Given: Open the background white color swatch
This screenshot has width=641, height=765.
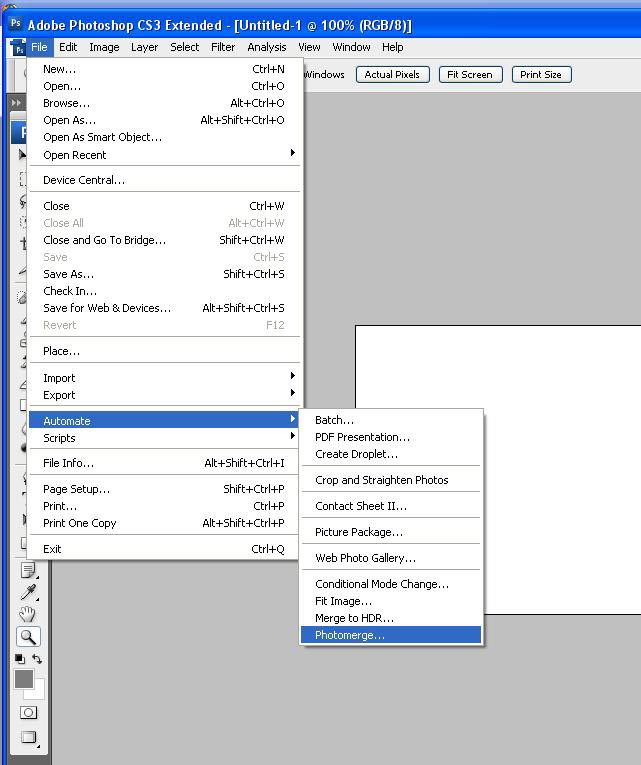Looking at the screenshot, I should point(38,691).
